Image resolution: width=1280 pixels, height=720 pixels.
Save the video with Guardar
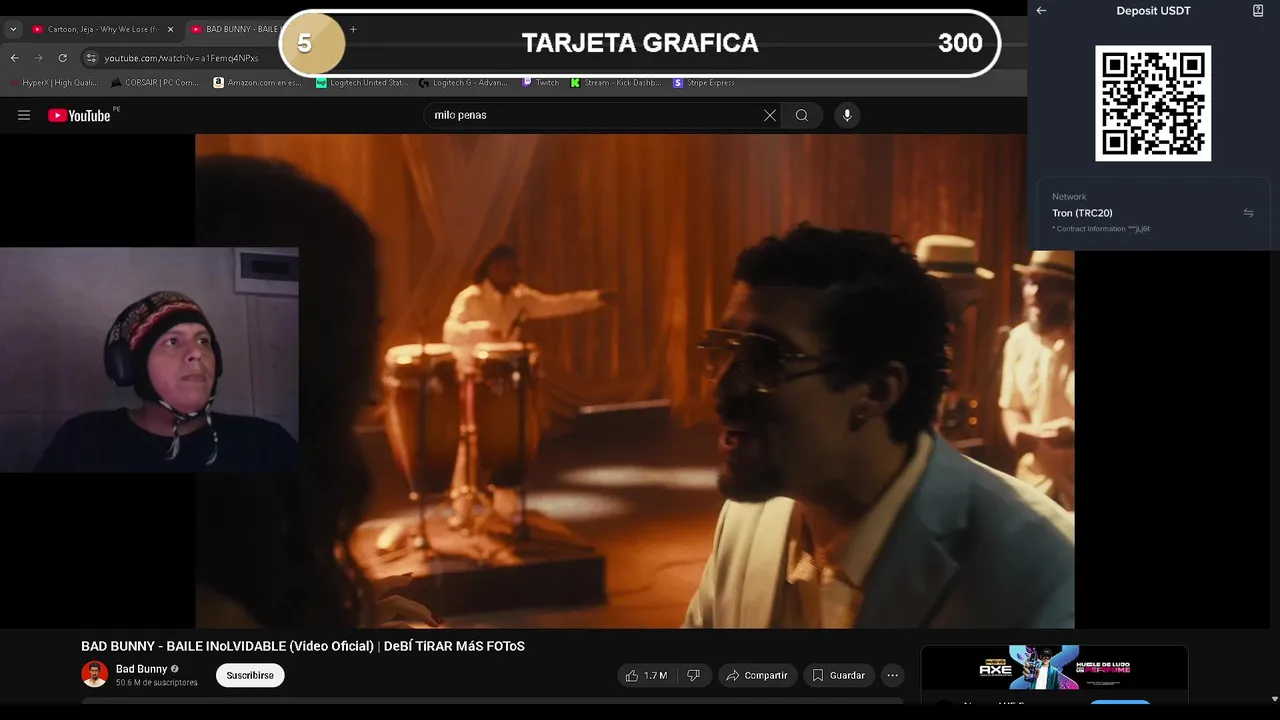click(x=838, y=675)
